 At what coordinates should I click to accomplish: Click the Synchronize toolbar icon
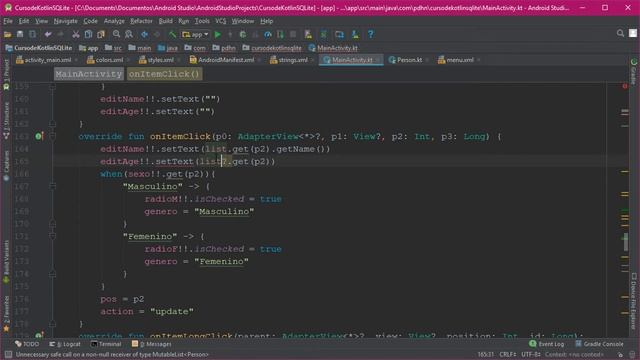32,35
